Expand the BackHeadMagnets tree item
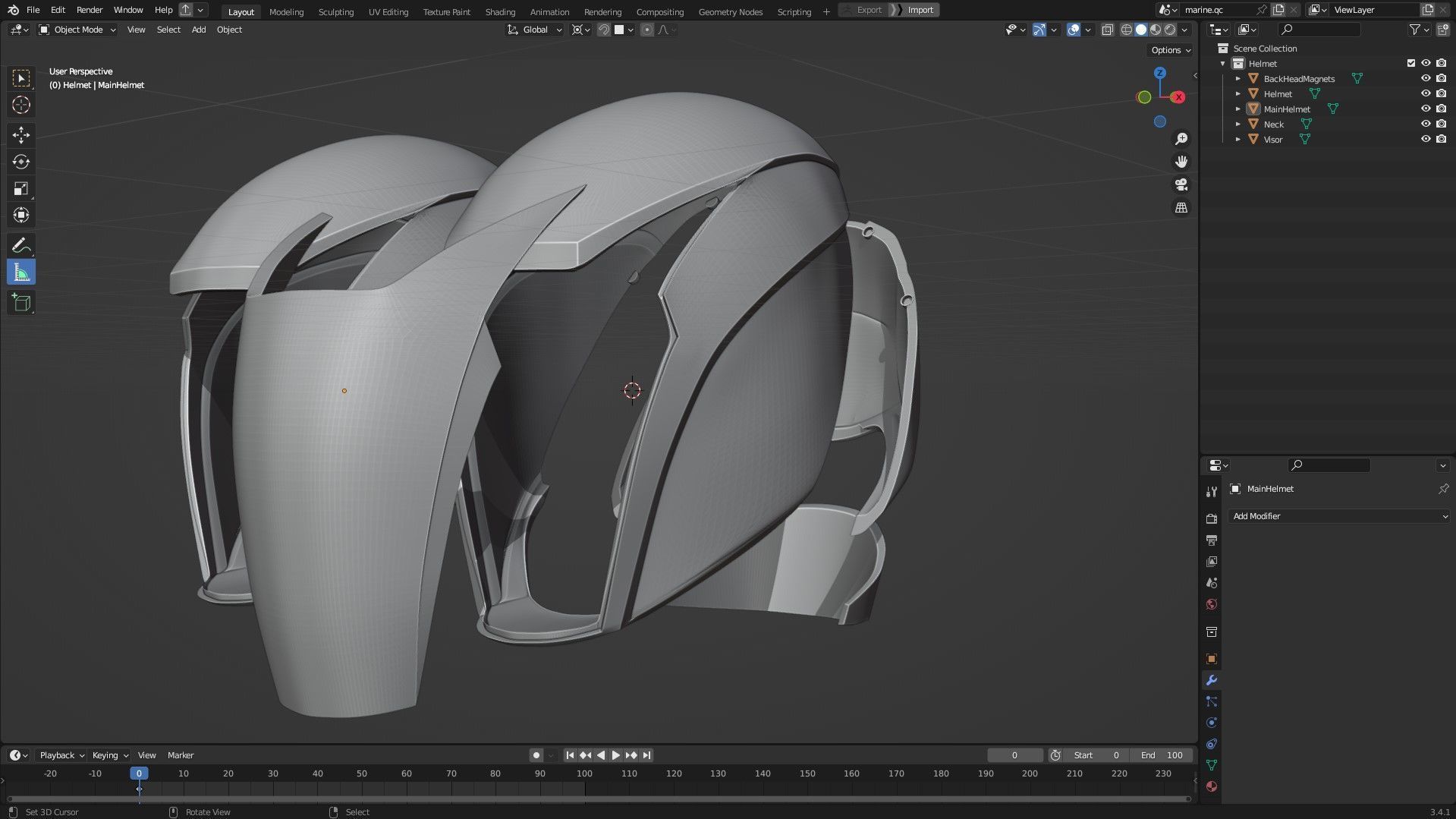The height and width of the screenshot is (819, 1456). point(1238,78)
